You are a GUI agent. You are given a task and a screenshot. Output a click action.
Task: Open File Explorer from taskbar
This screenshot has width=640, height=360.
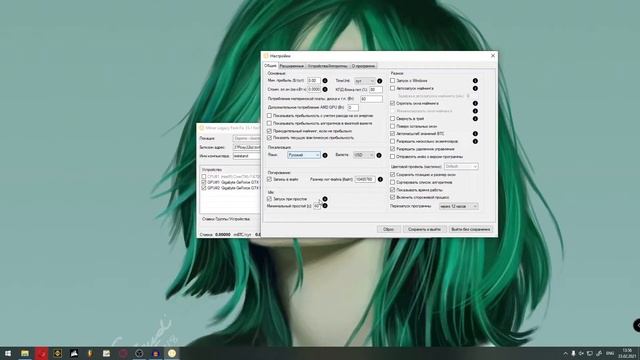pyautogui.click(x=25, y=353)
